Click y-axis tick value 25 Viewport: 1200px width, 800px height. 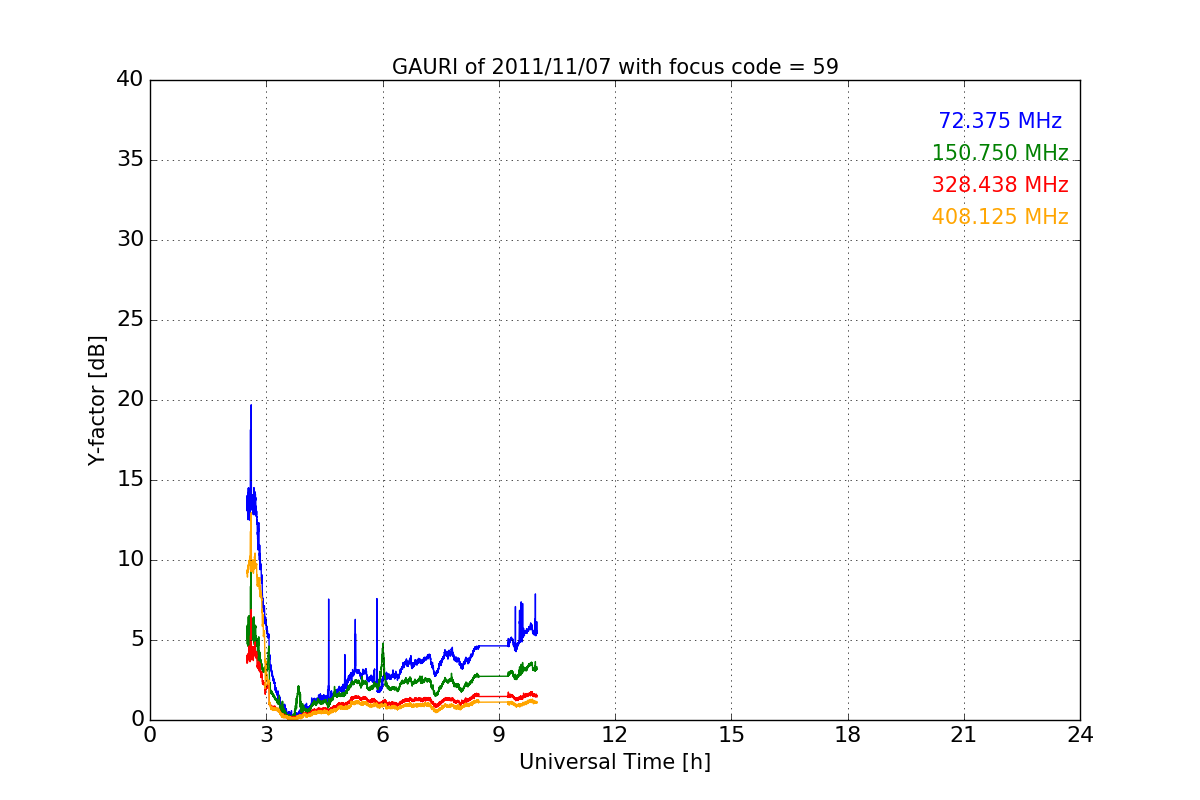coord(130,320)
